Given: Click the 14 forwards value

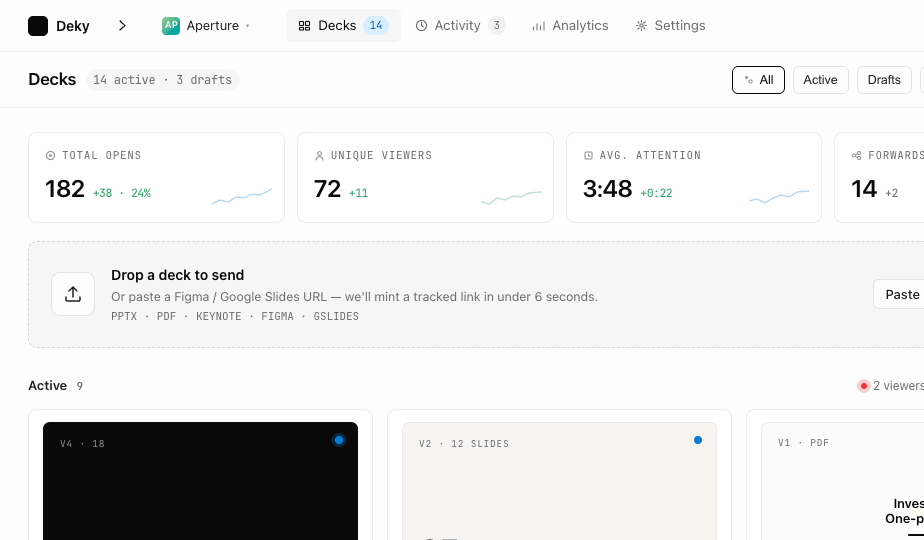Looking at the screenshot, I should [864, 189].
